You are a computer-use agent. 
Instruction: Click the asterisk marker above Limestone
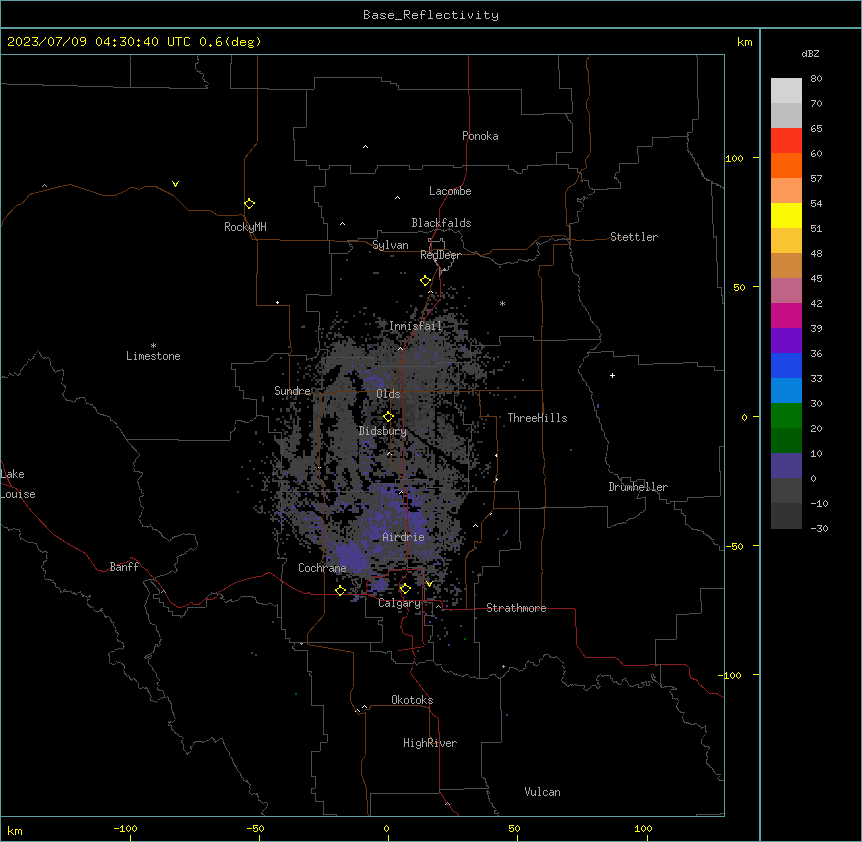point(153,346)
